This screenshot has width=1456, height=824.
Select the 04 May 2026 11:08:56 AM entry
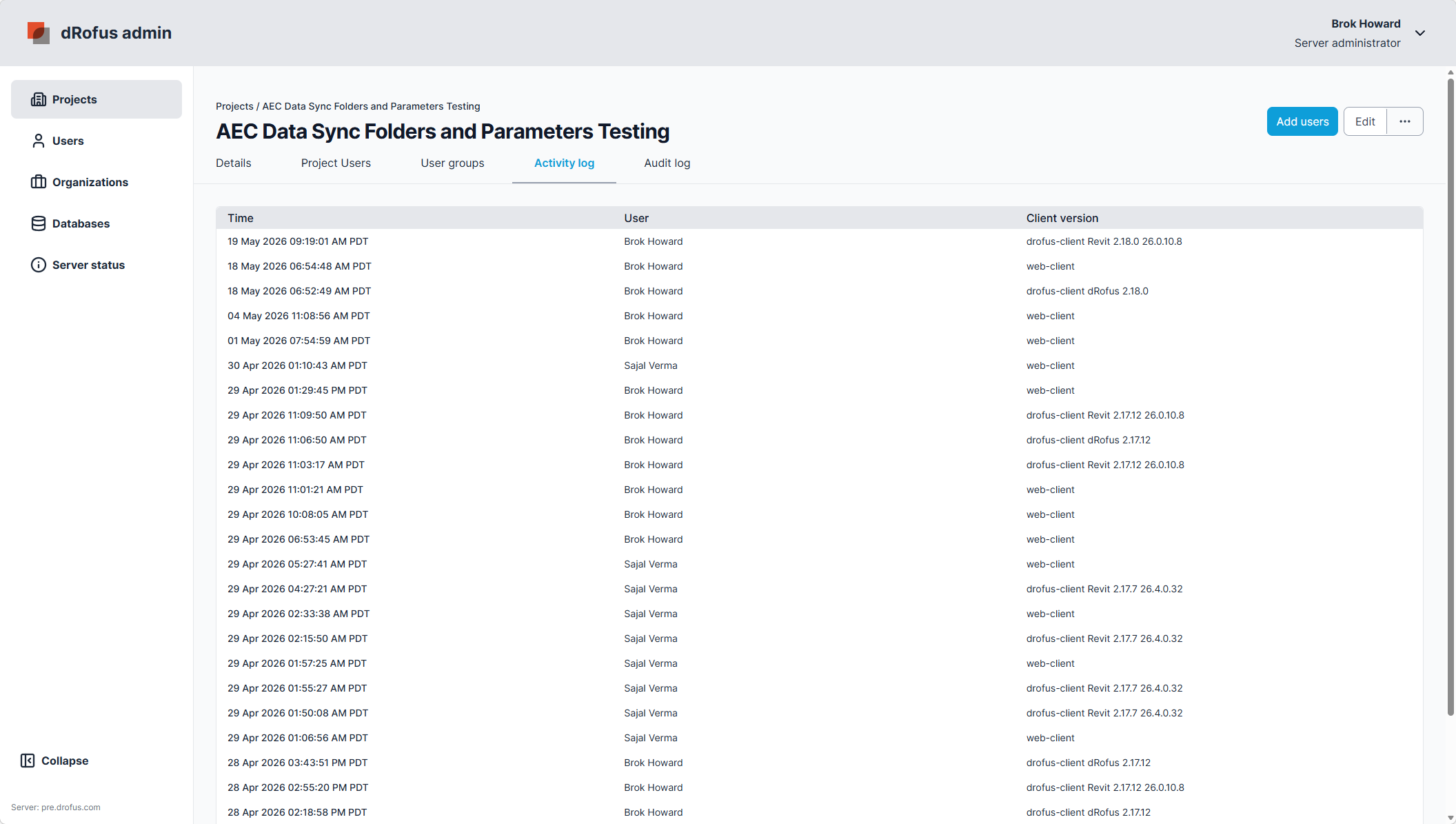(x=819, y=316)
